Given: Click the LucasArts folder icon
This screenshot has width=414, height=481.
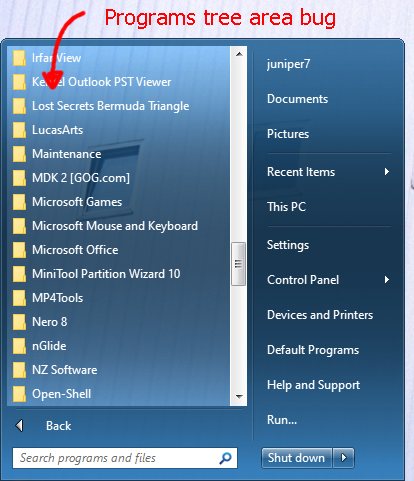Looking at the screenshot, I should click(19, 130).
